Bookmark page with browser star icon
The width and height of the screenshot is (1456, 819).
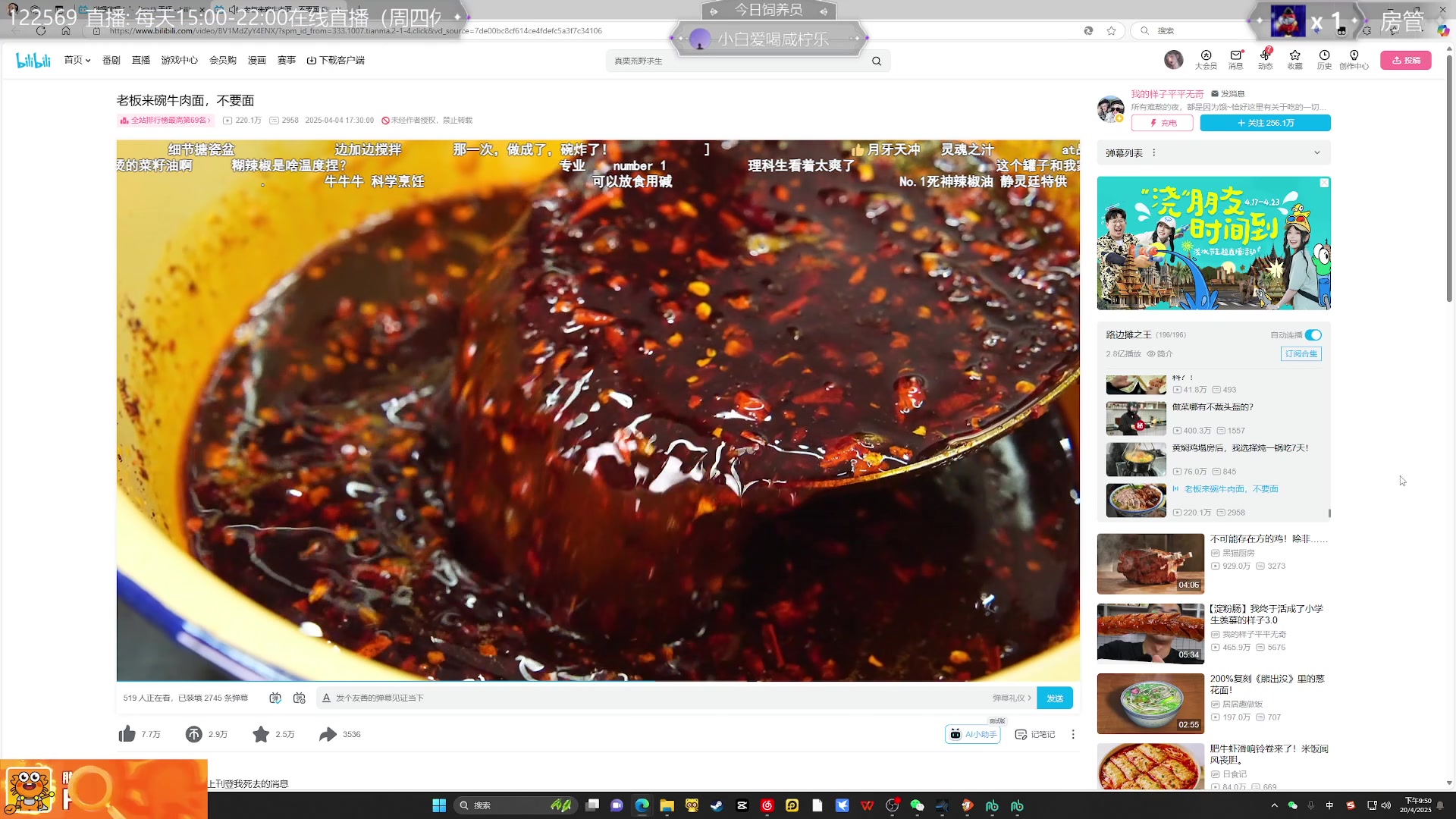coord(1111,31)
